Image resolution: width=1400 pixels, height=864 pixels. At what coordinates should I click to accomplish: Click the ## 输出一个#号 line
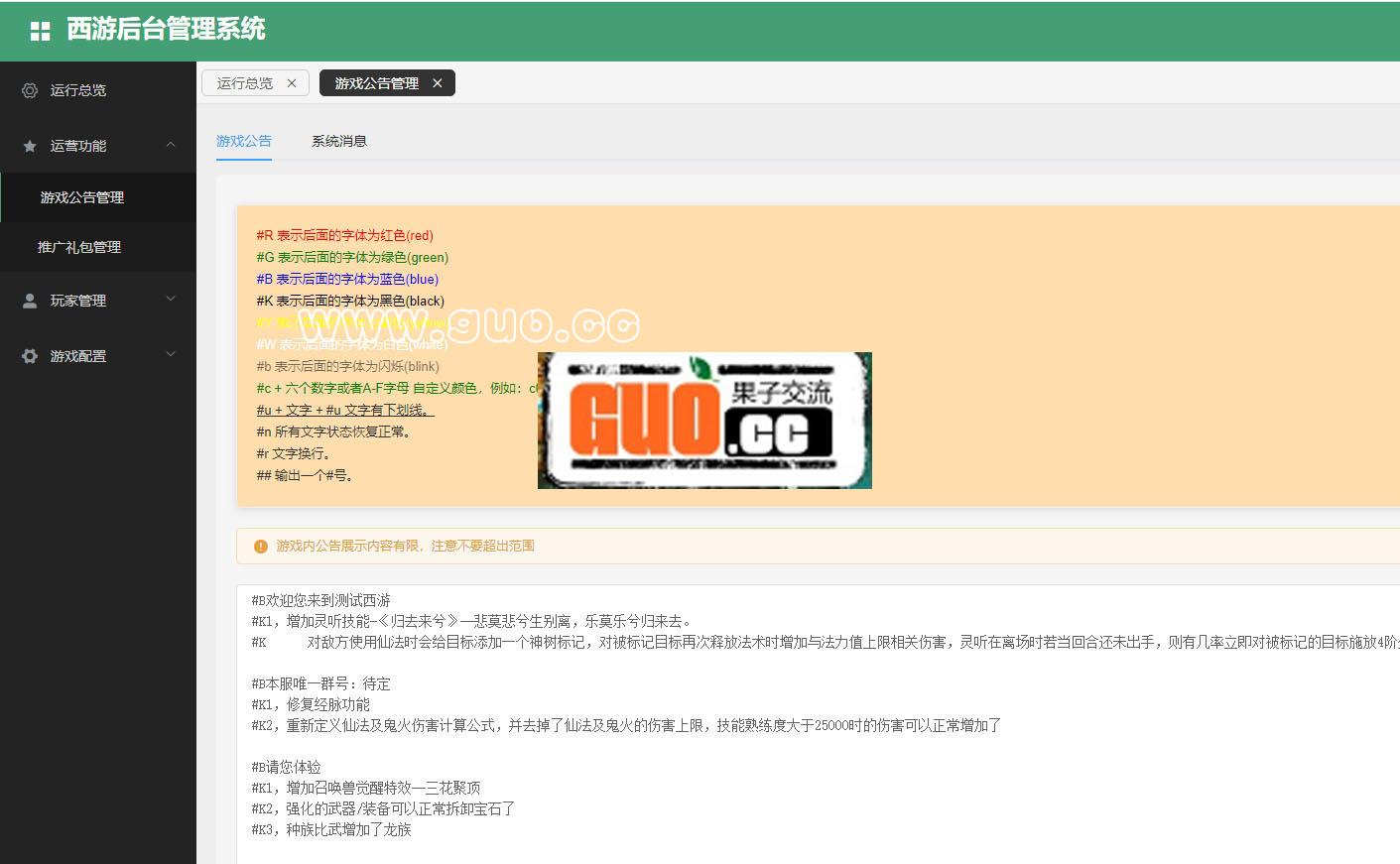click(306, 475)
